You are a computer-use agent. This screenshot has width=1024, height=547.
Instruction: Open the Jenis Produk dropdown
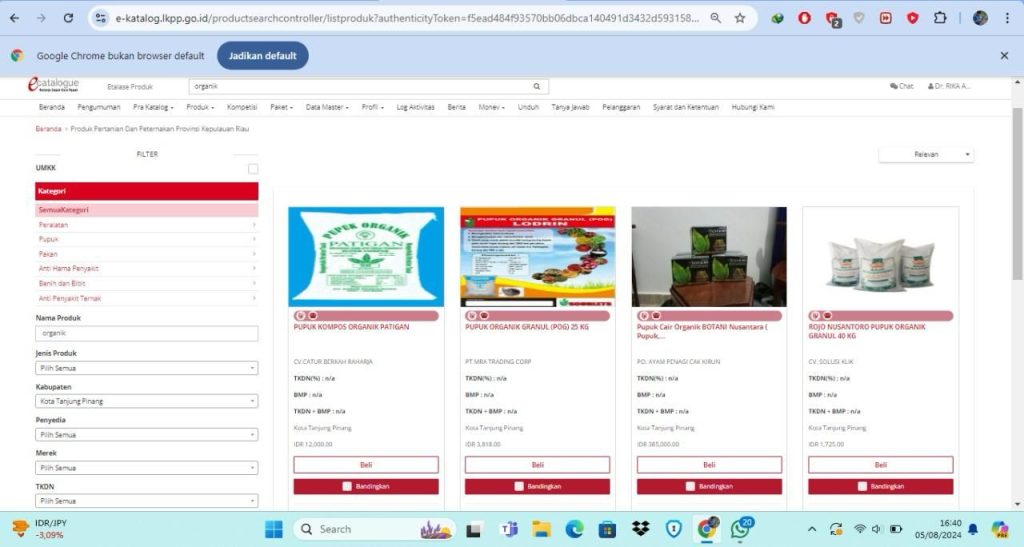coord(147,368)
